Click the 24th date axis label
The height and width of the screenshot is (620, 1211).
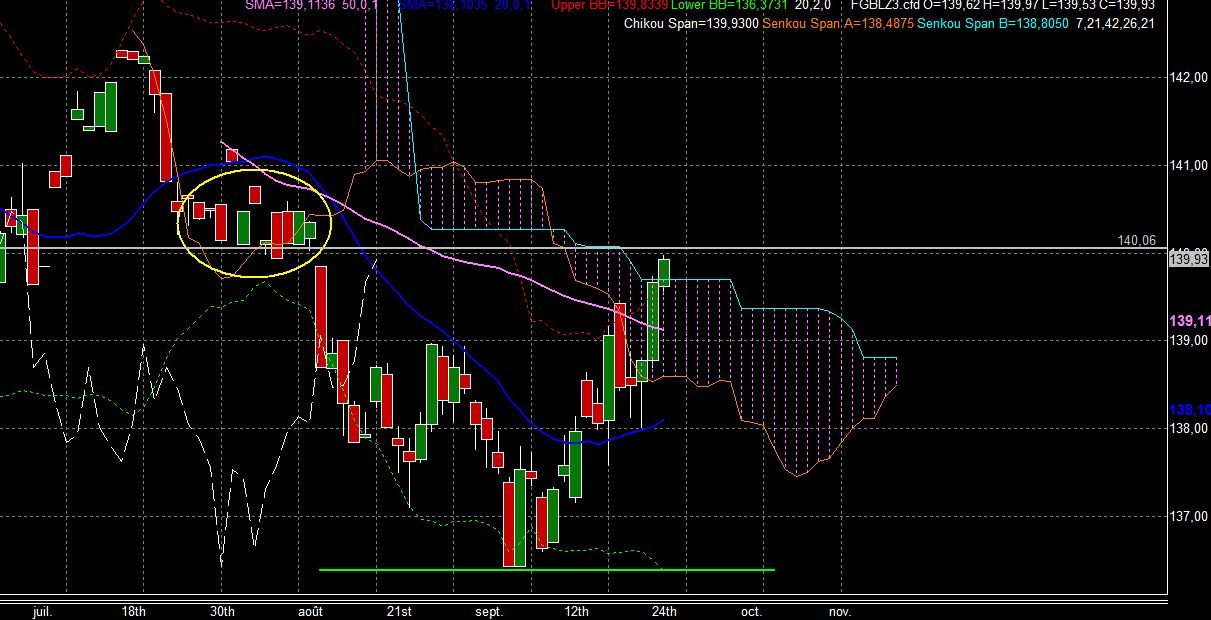tap(664, 611)
